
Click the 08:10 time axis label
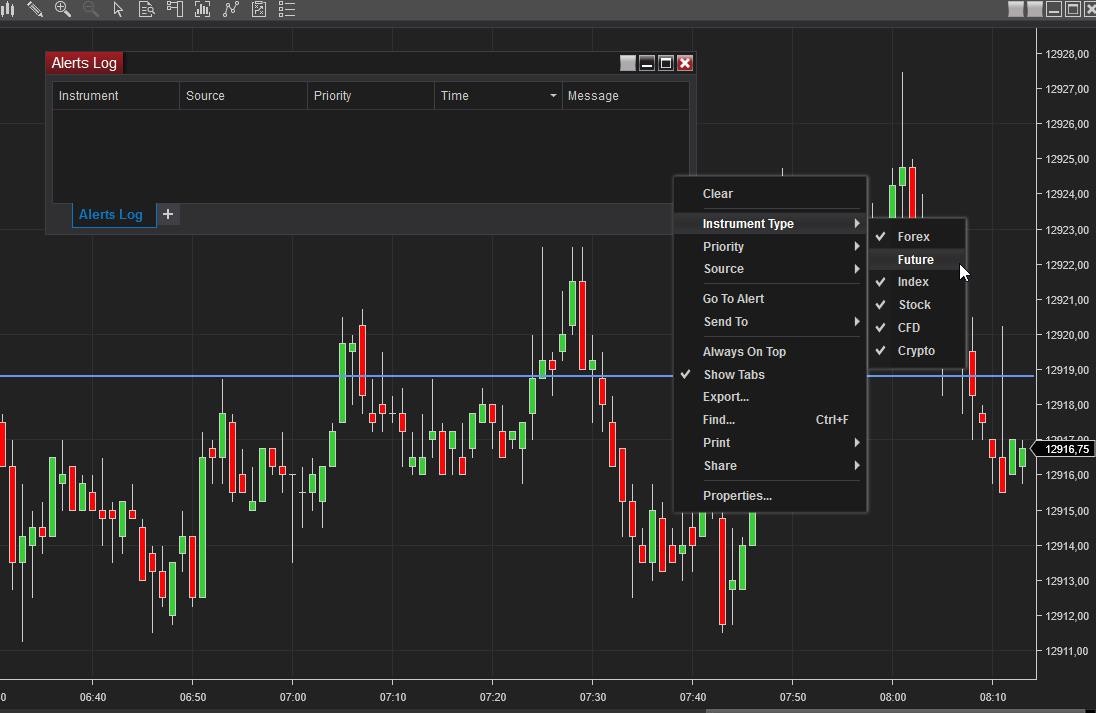[x=993, y=697]
